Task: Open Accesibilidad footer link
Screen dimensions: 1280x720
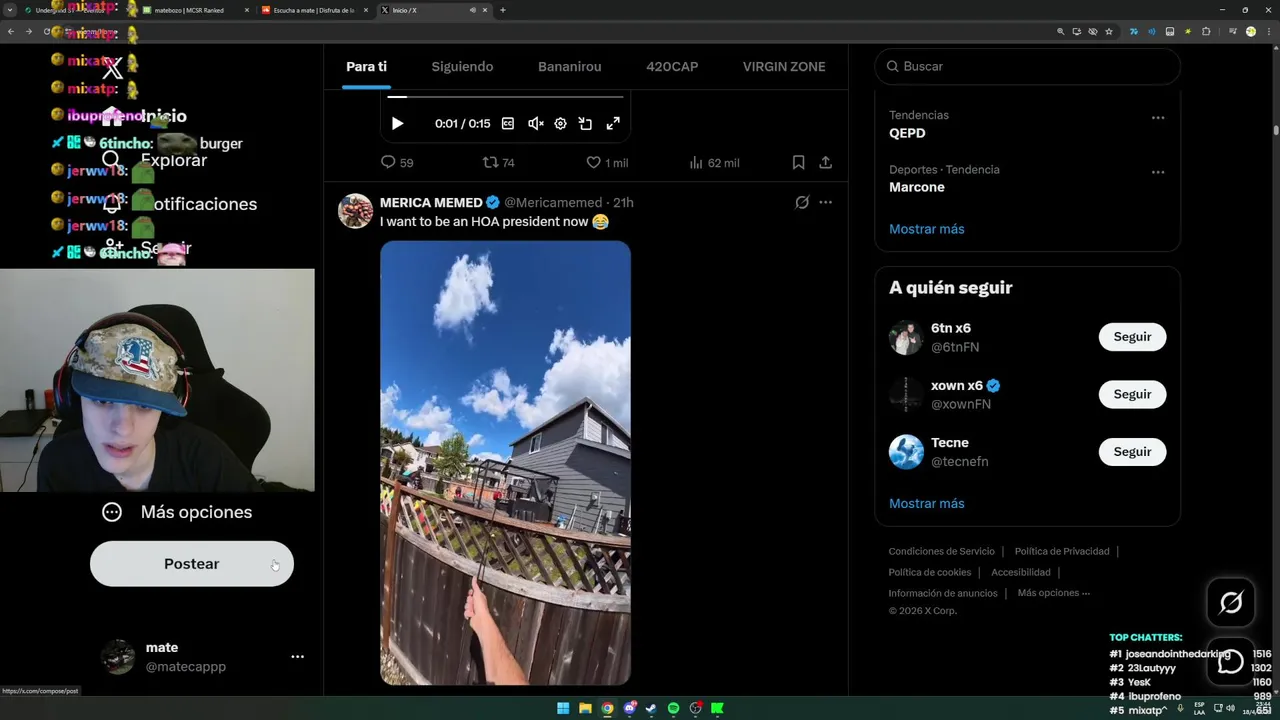Action: click(x=1021, y=572)
